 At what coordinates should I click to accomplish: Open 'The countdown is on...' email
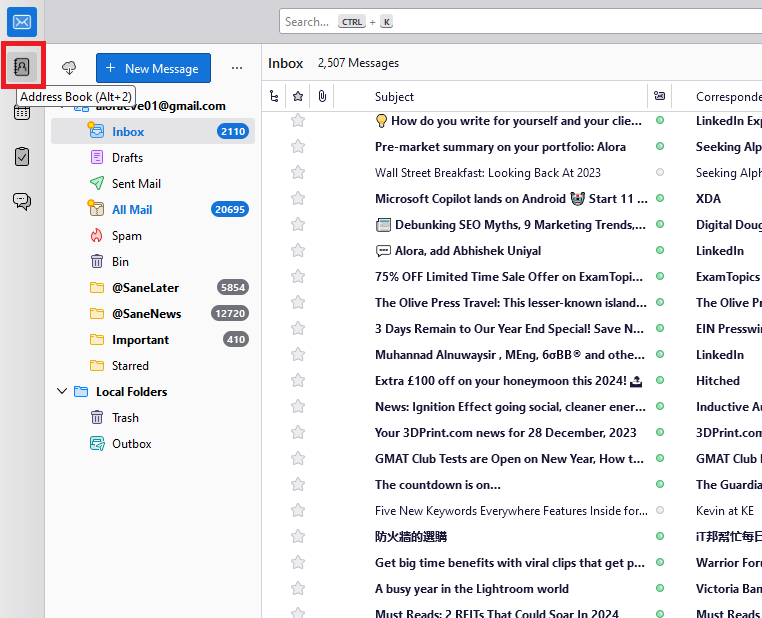(x=437, y=484)
